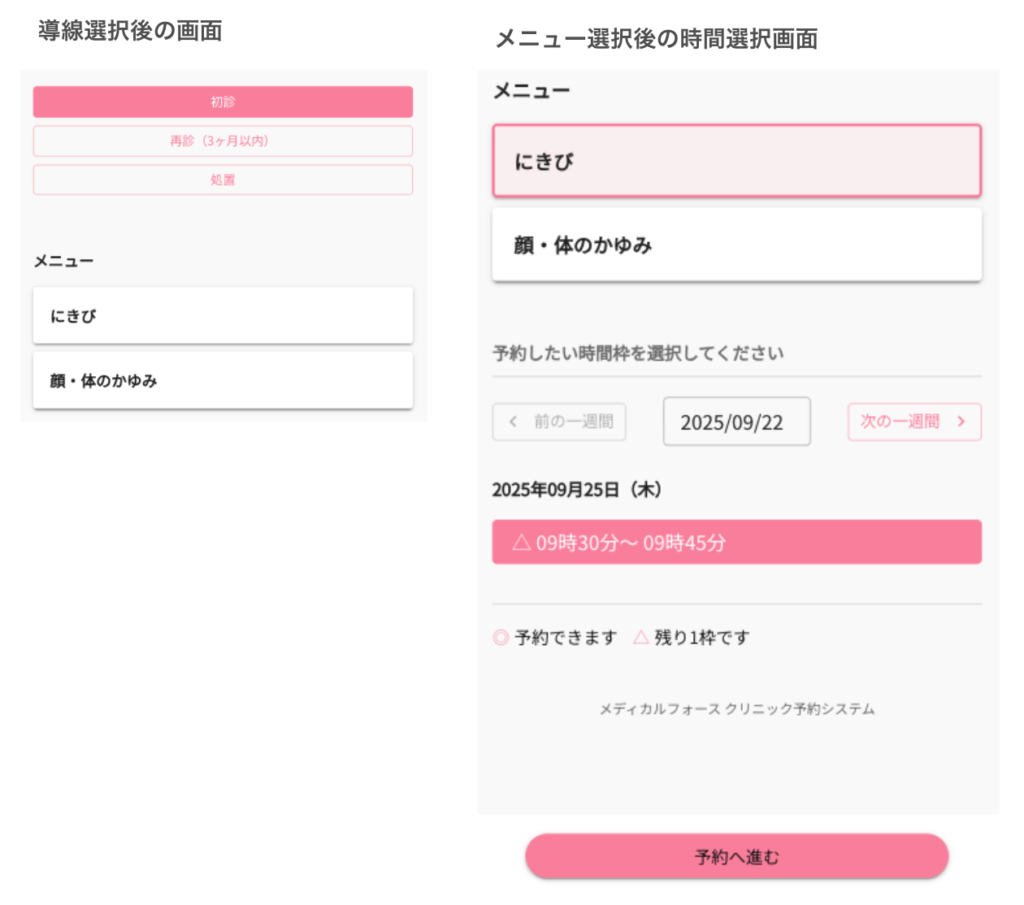Select the 処置 visit type
The height and width of the screenshot is (905, 1024).
[222, 180]
